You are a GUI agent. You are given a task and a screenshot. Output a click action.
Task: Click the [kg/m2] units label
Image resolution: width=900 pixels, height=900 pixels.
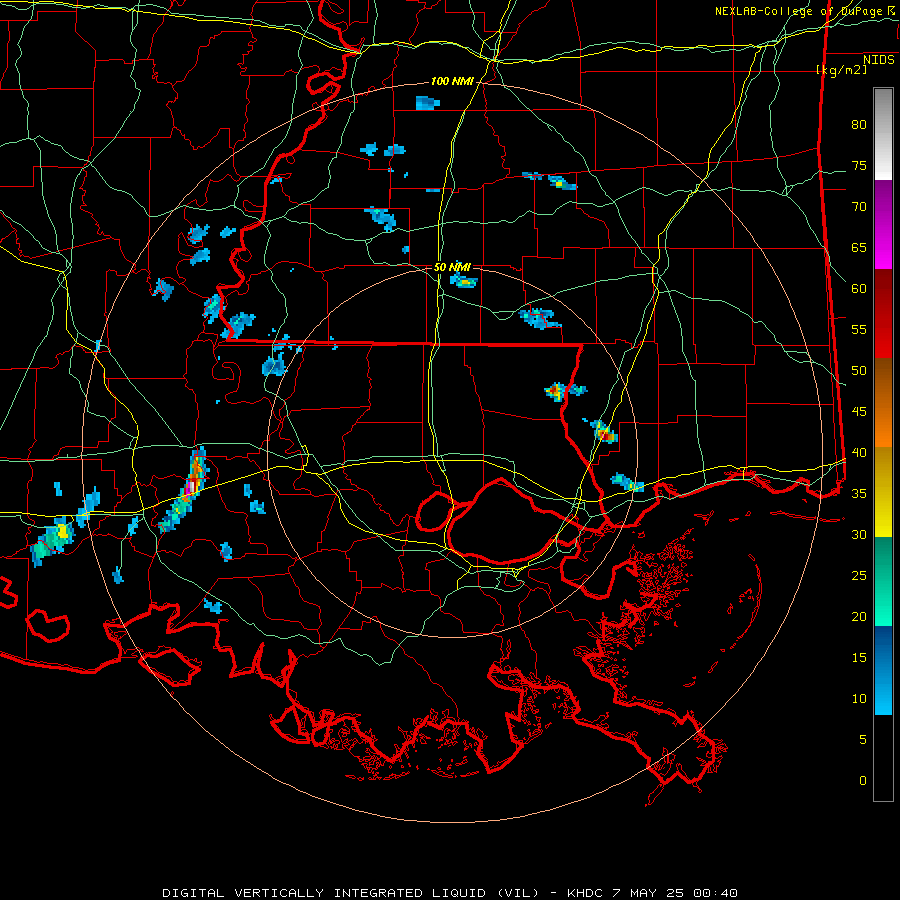(841, 70)
